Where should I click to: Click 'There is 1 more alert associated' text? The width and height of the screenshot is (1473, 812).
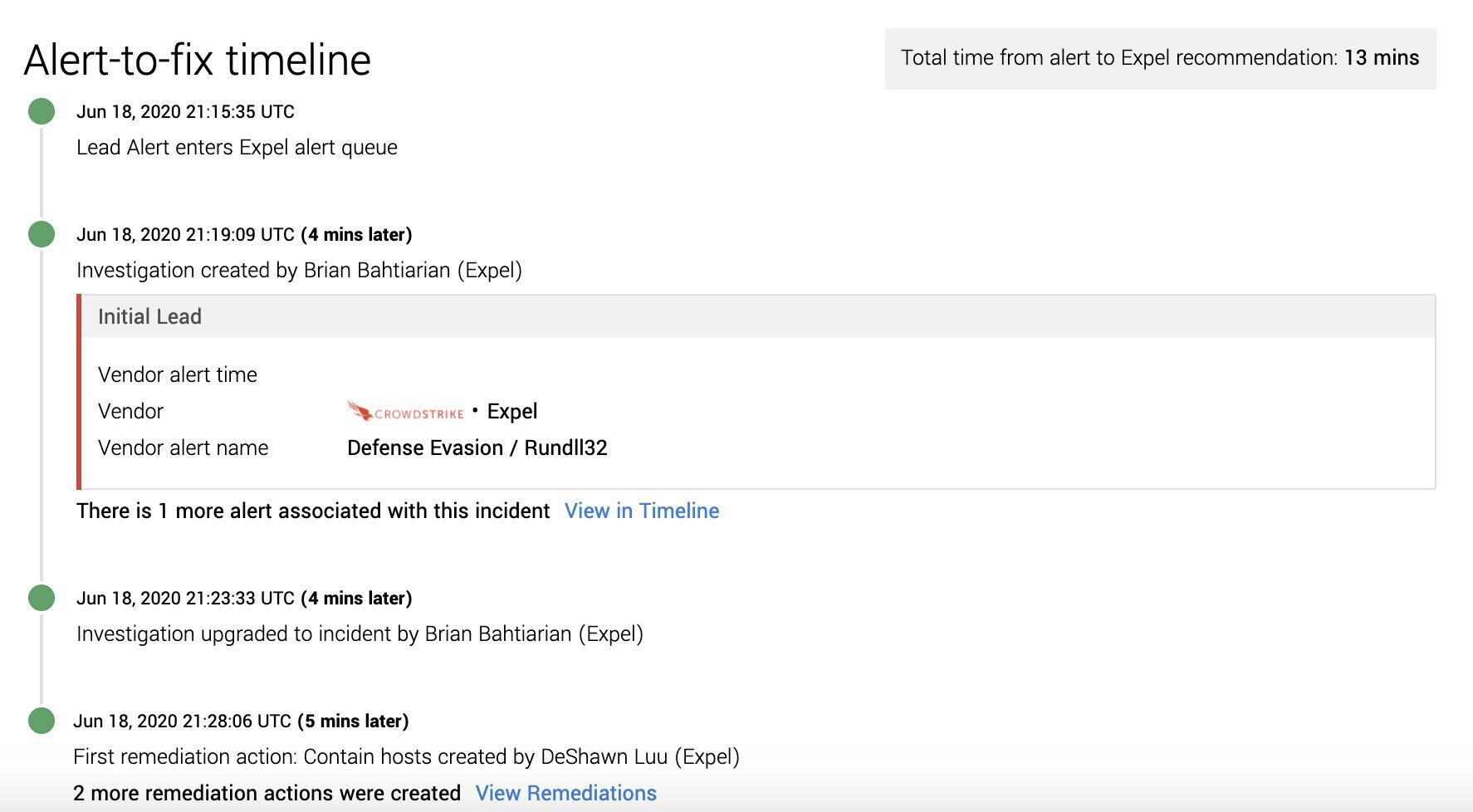(x=313, y=511)
